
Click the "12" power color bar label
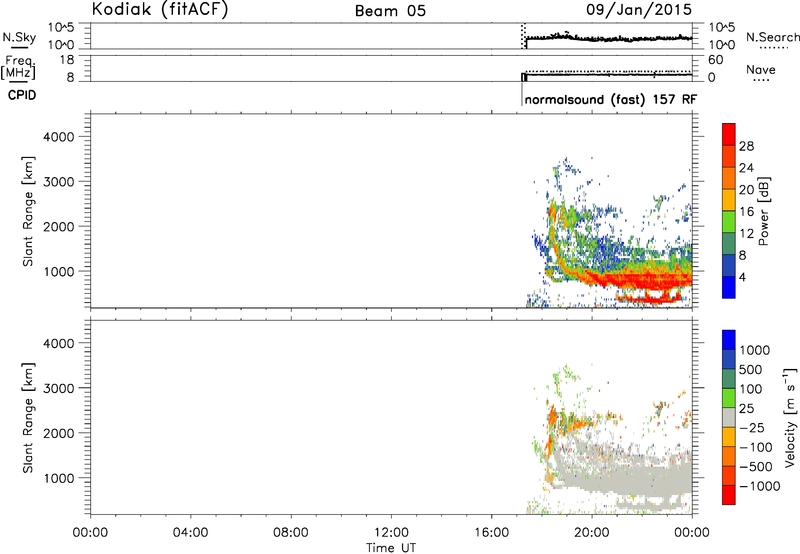746,234
